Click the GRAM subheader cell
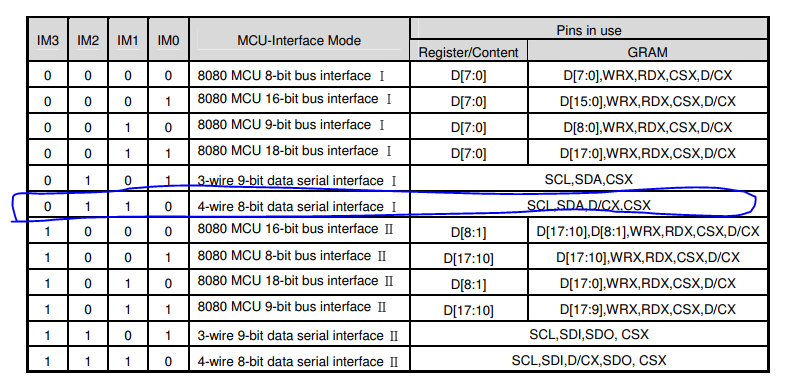The width and height of the screenshot is (802, 386). tap(647, 52)
